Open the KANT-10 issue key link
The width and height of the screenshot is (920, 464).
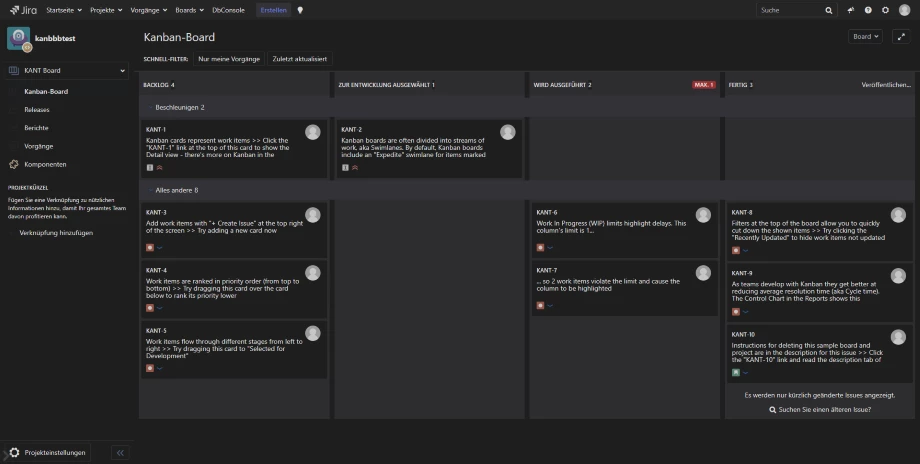point(743,334)
